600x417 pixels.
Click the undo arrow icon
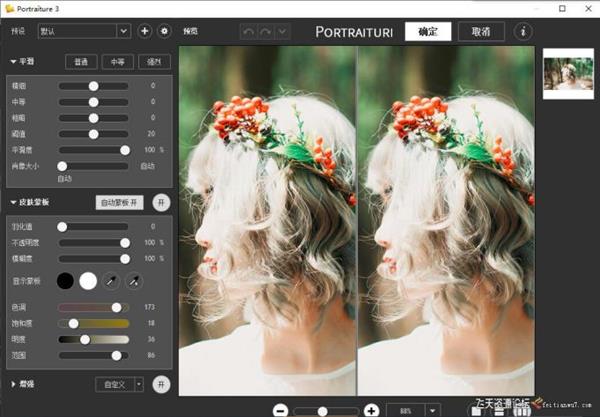click(x=249, y=32)
